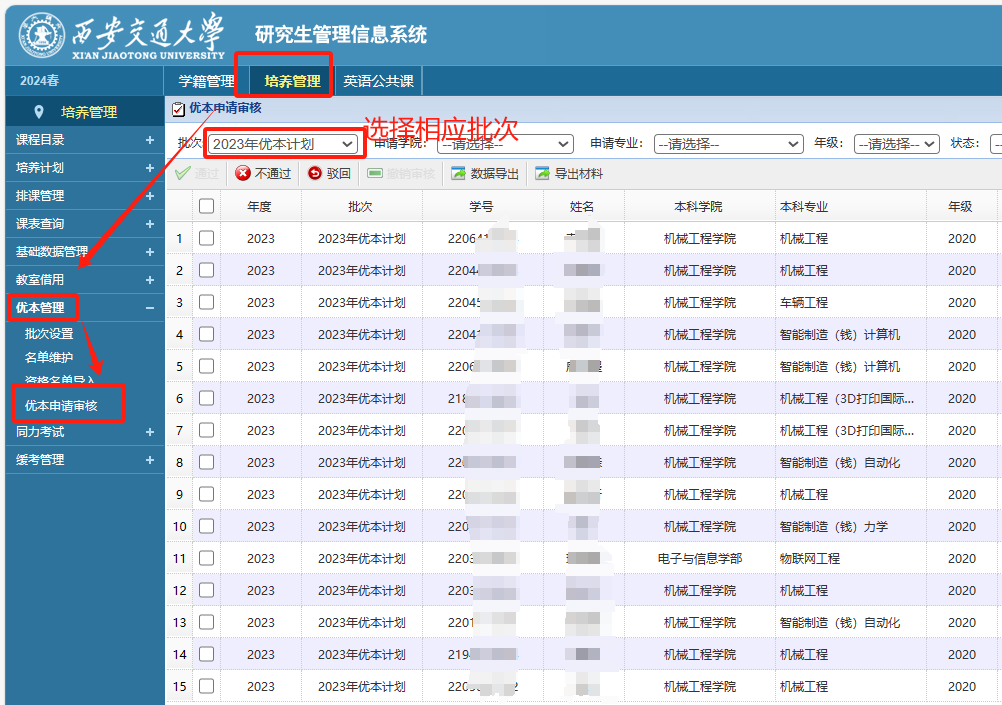Click 电子与信息学部 cell in row 11
The height and width of the screenshot is (705, 1002).
[700, 559]
